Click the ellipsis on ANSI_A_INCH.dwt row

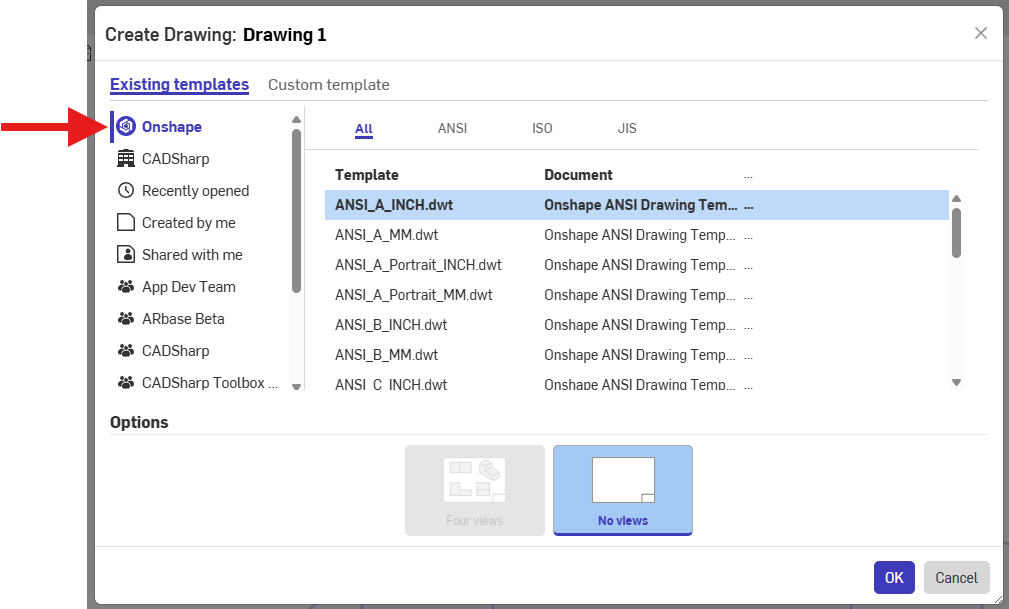click(748, 207)
